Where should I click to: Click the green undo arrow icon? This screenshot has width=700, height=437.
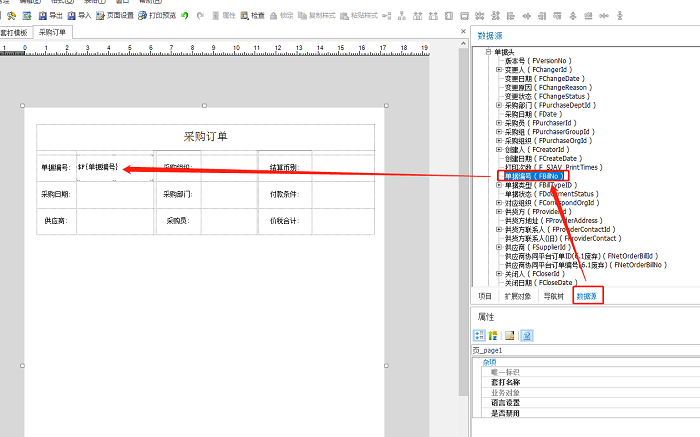184,16
